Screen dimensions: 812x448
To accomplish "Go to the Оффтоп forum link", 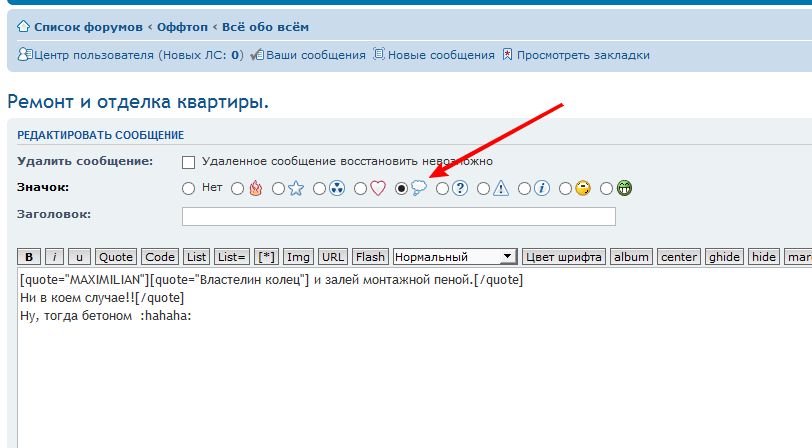I will point(182,27).
